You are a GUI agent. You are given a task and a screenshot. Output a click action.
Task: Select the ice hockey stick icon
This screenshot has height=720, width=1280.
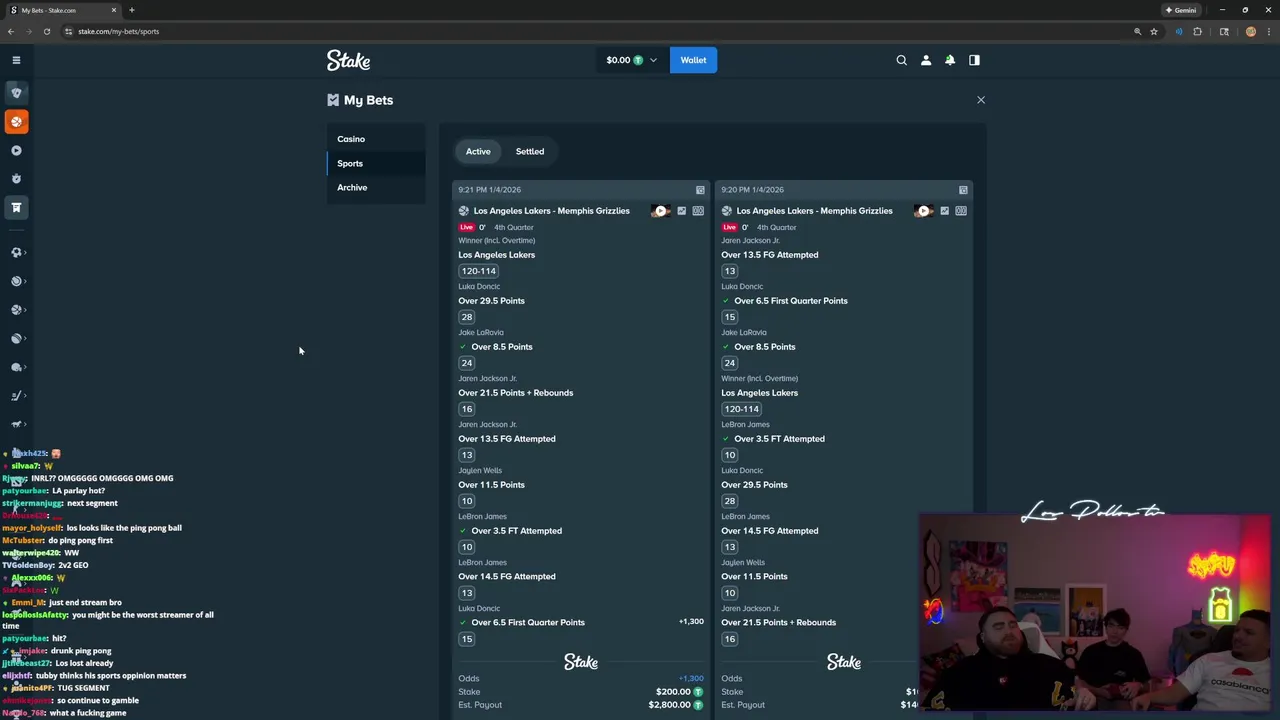[16, 396]
